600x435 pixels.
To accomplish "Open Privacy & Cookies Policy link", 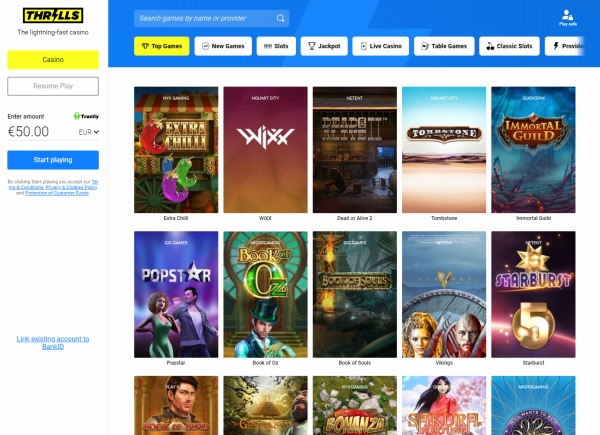I will (71, 187).
